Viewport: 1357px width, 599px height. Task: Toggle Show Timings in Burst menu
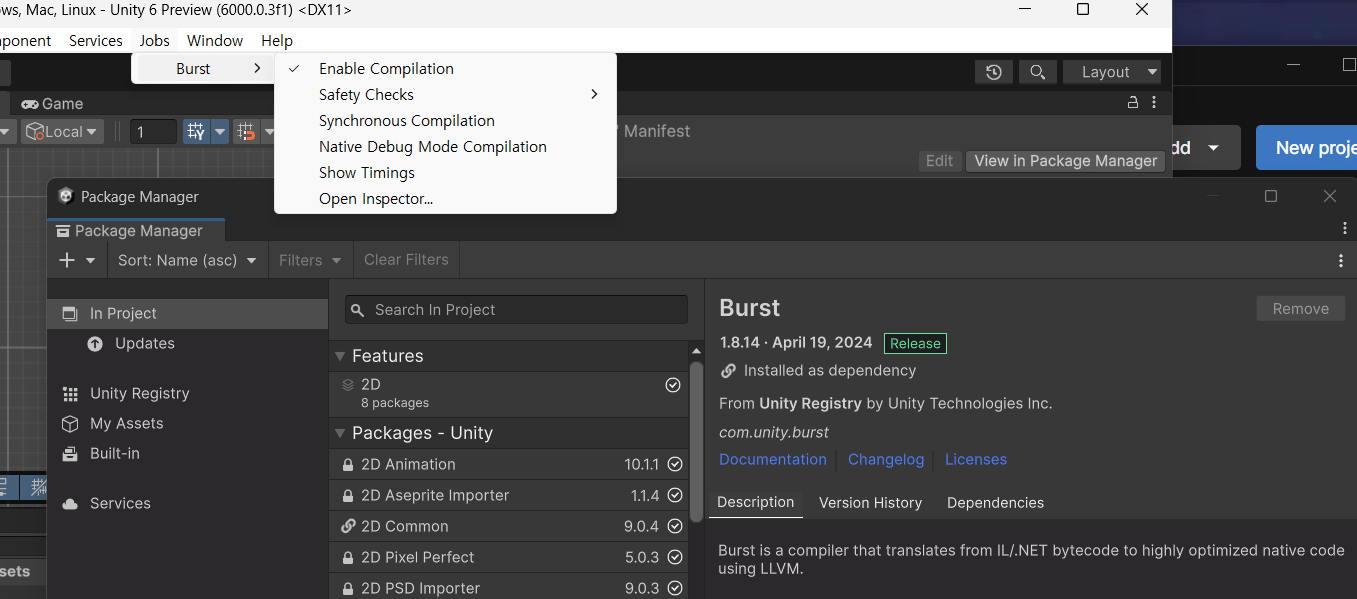coord(445,173)
